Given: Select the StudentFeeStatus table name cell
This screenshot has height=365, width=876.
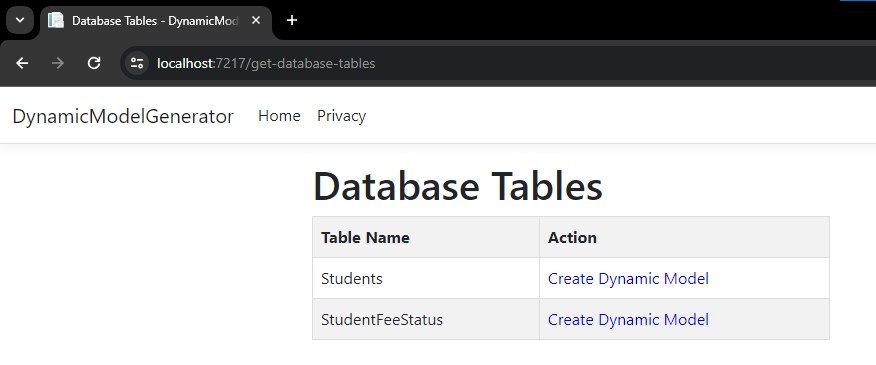Looking at the screenshot, I should coord(426,319).
